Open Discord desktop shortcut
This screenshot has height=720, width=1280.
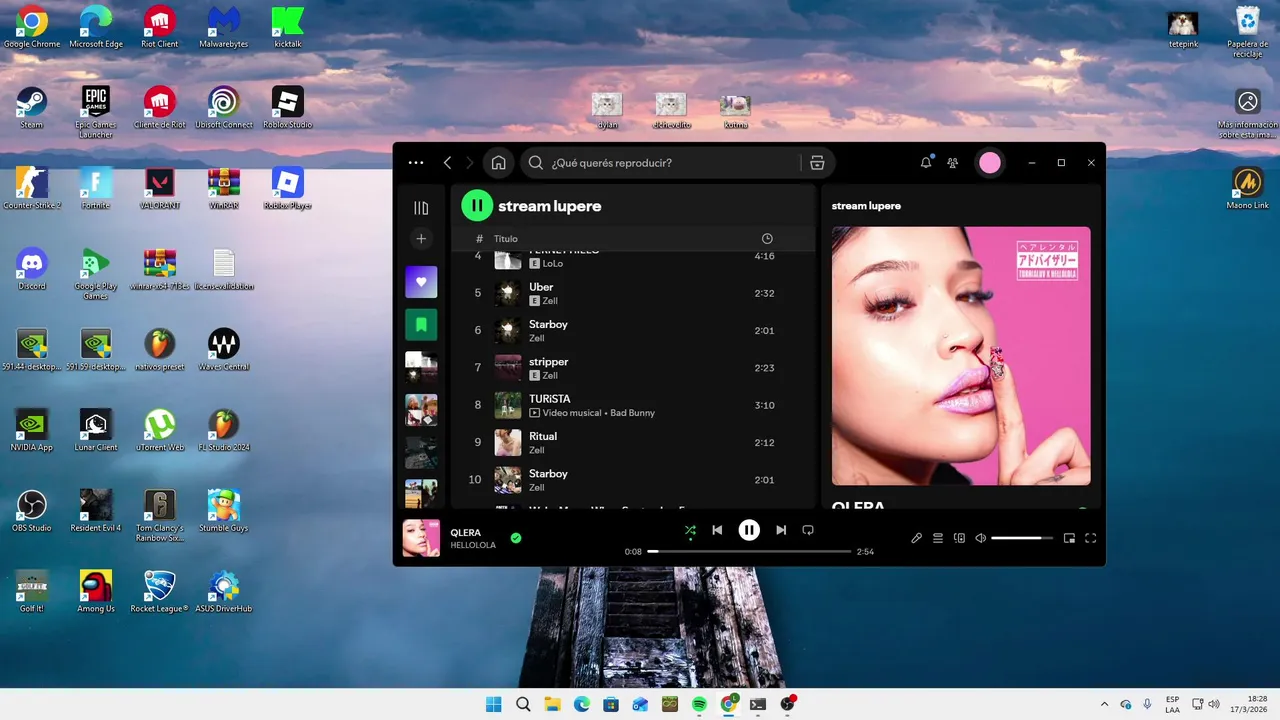pos(31,270)
